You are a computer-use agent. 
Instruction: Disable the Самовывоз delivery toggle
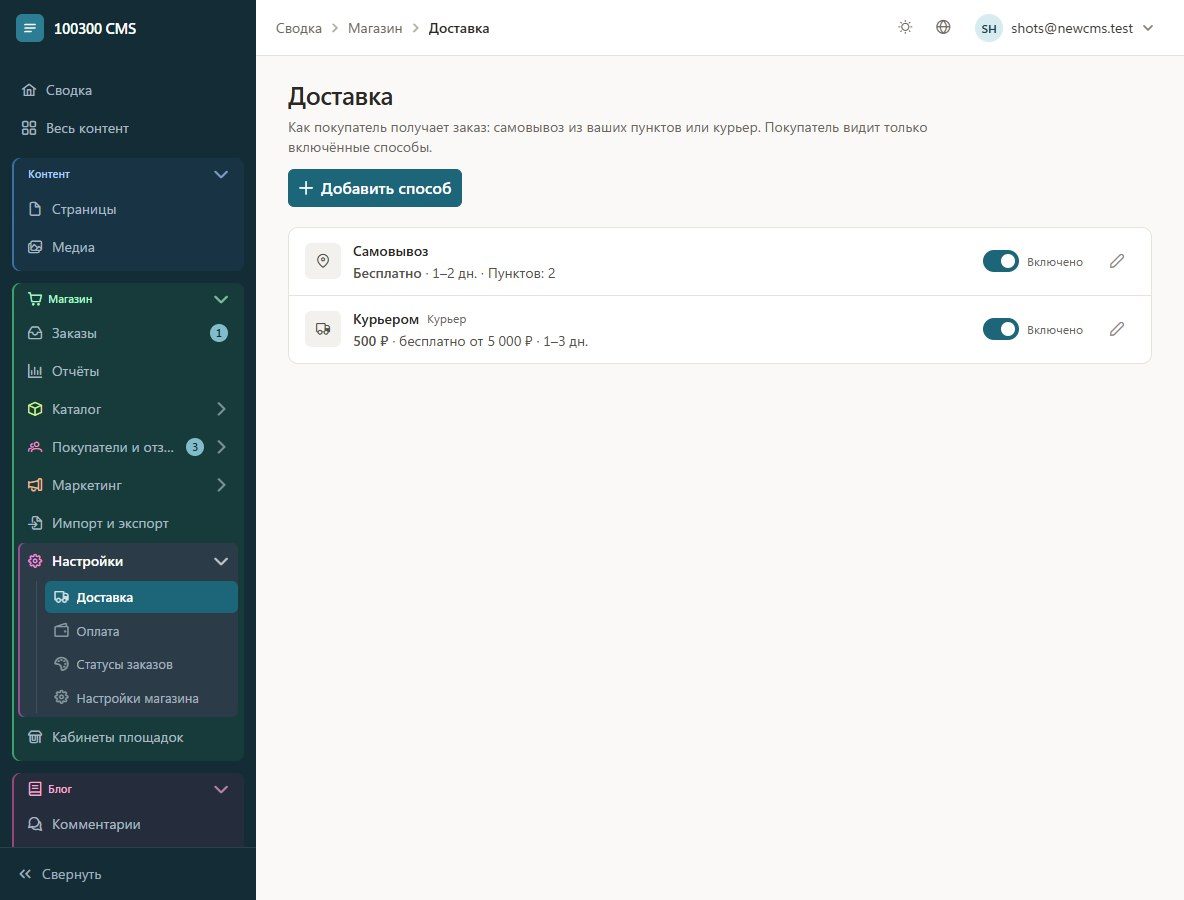point(1001,261)
